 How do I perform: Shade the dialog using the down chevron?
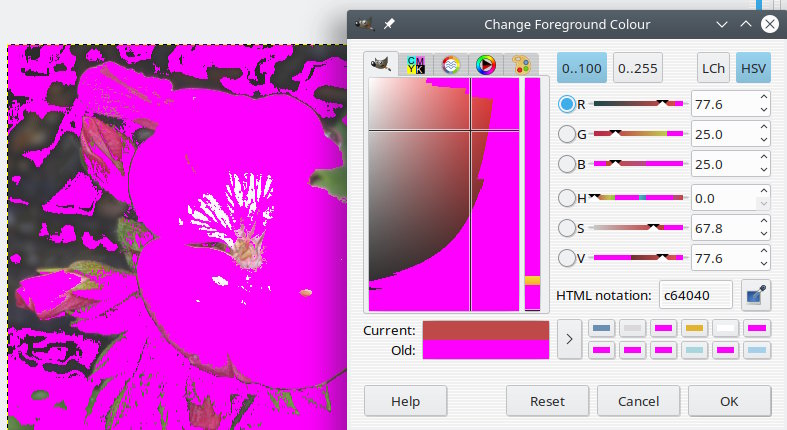[722, 24]
